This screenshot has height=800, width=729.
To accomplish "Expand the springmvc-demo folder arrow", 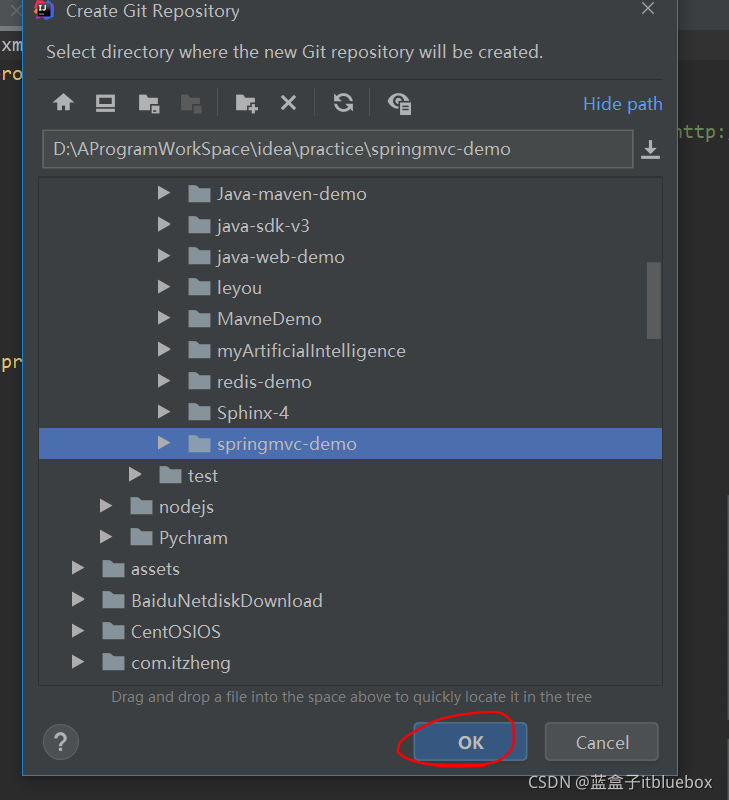I will point(163,443).
